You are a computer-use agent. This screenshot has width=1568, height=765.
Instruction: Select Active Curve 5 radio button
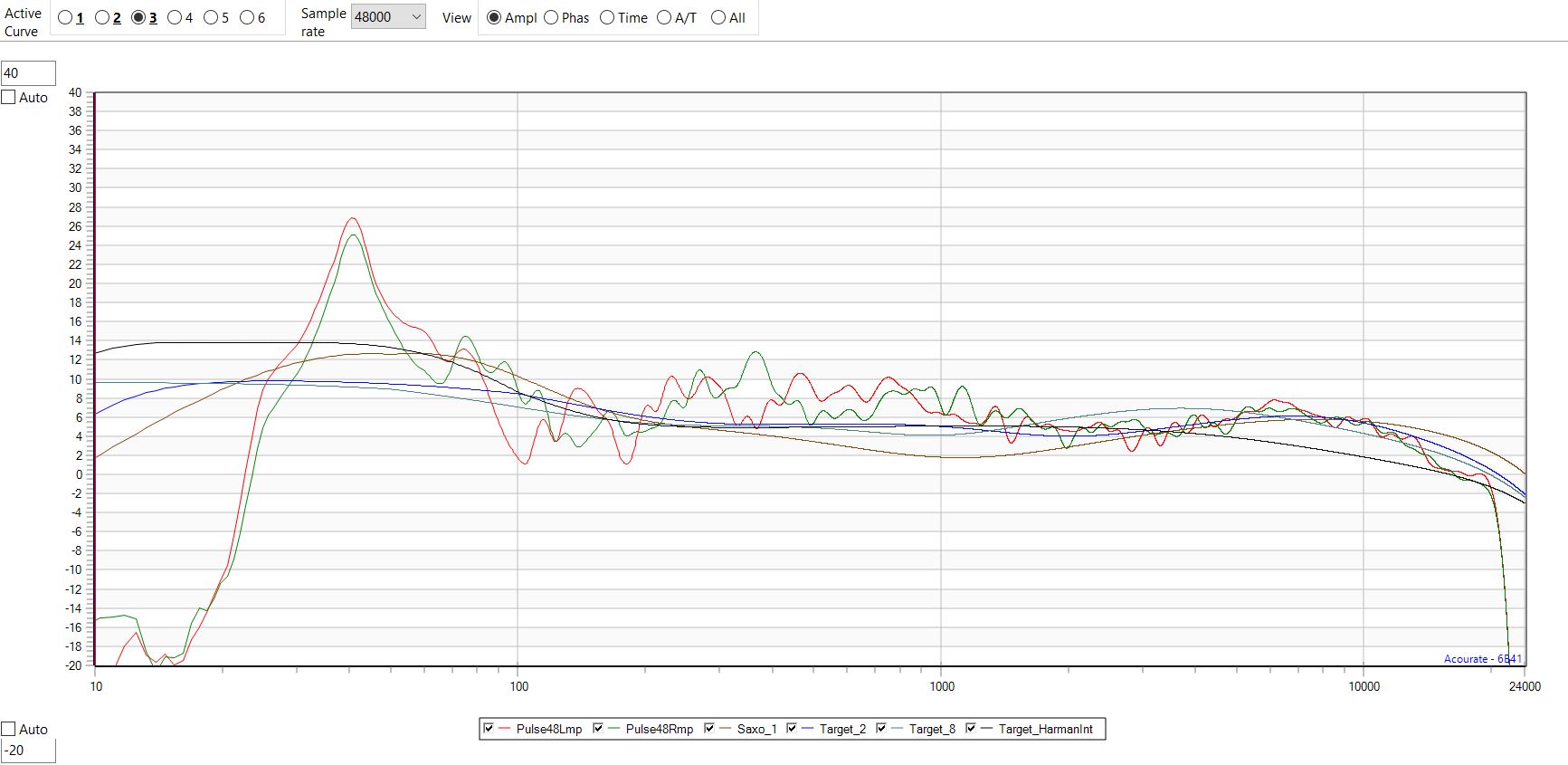[211, 17]
